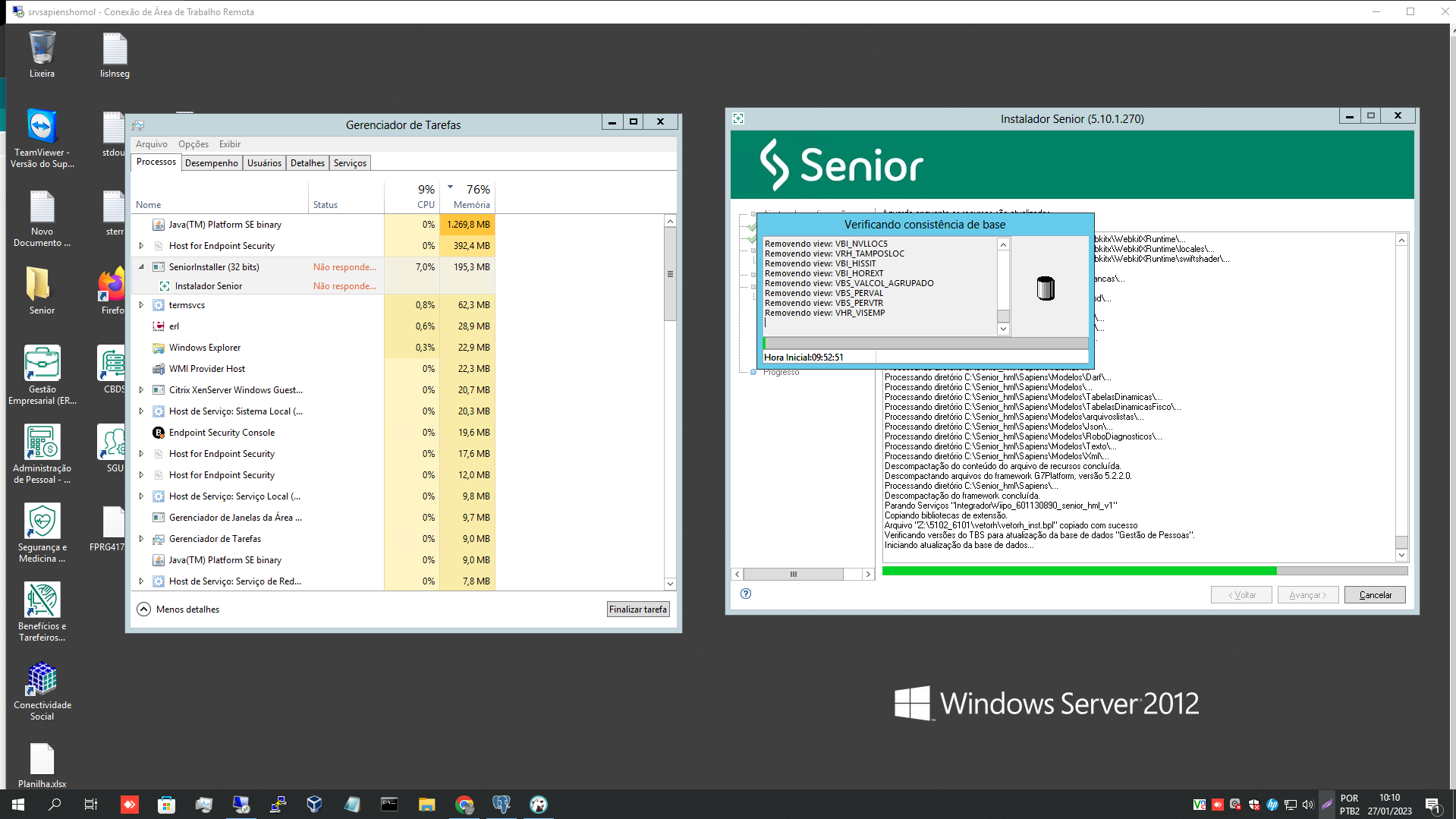Open the Opções menu
Image resolution: width=1456 pixels, height=819 pixels.
coord(193,144)
